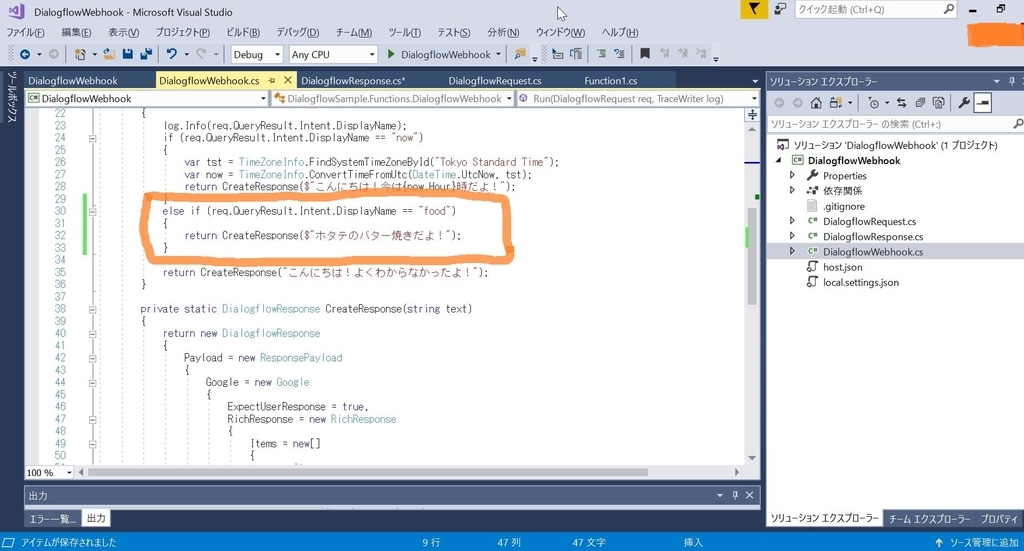Screen dimensions: 1024x551
Task: Select local.settings.json in Solution Explorer
Action: (861, 282)
